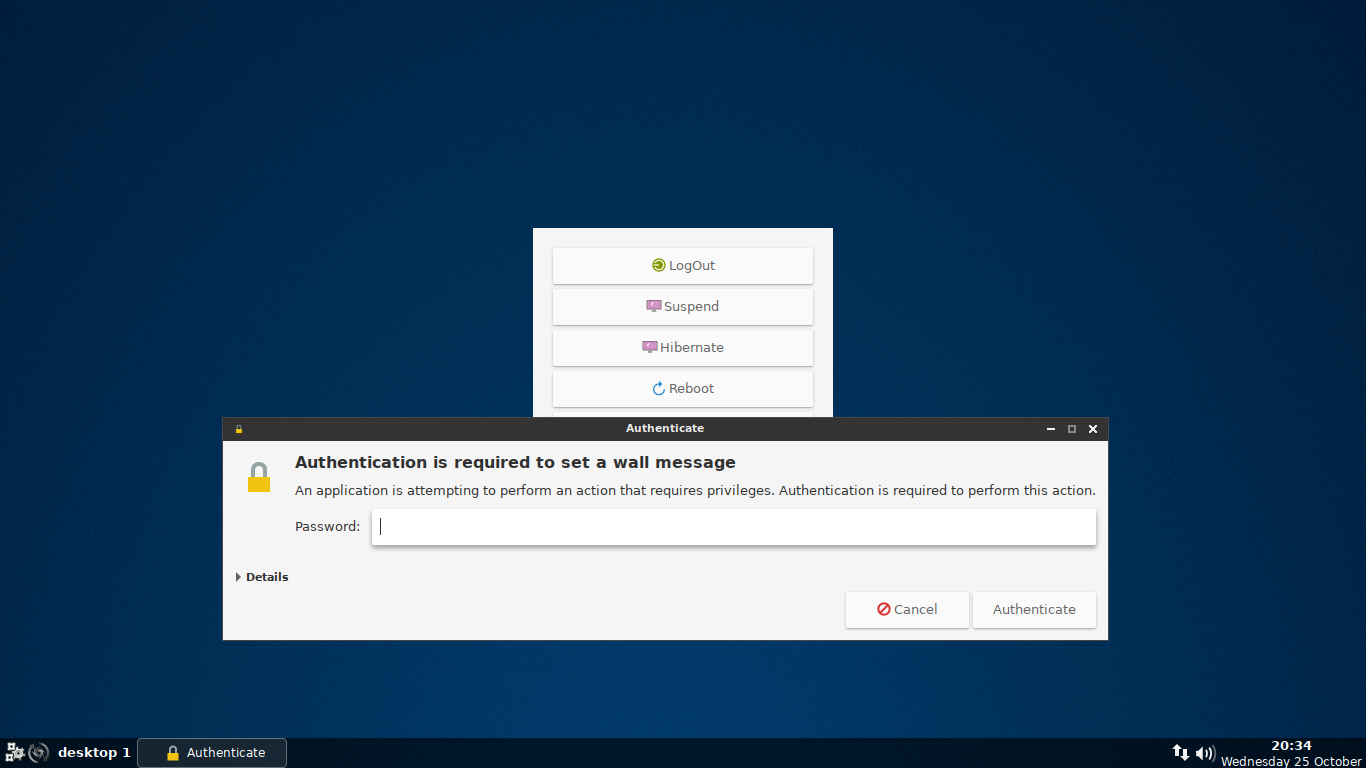
Task: Click the dialog heading about the wall message
Action: (515, 463)
